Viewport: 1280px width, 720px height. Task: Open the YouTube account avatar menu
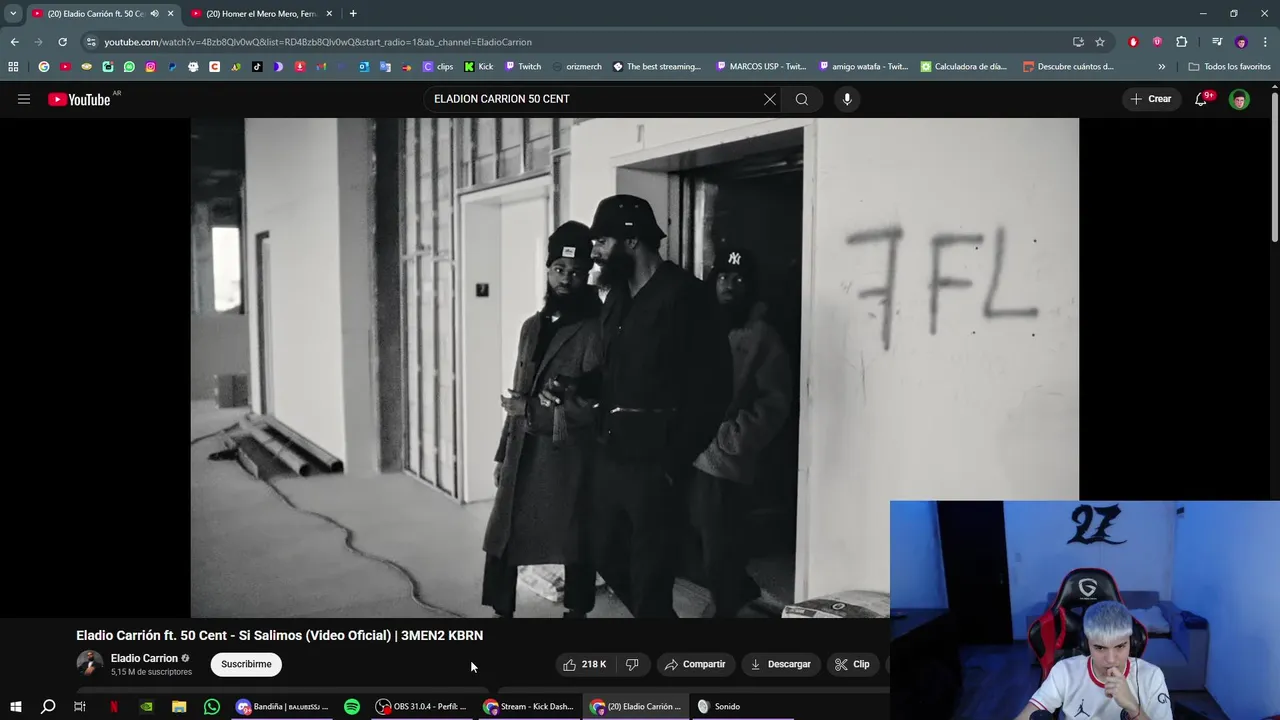click(1239, 99)
